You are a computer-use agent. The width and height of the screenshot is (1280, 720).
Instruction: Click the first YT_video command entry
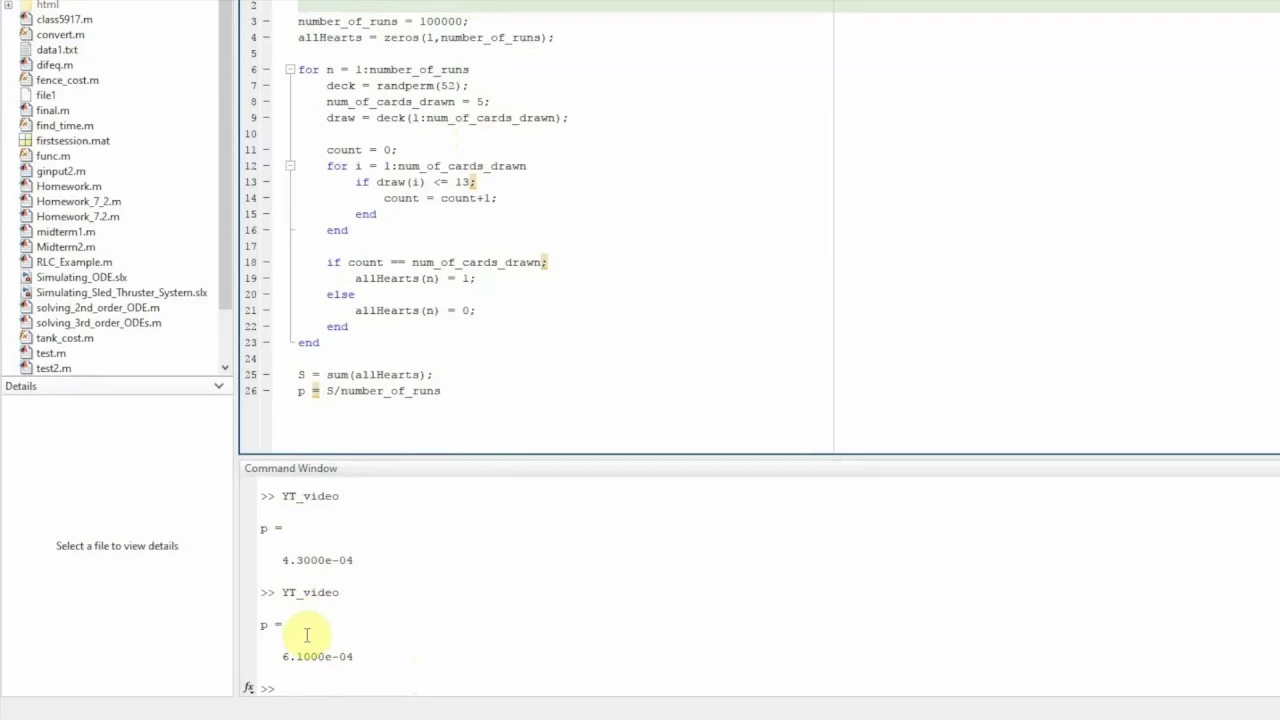pos(310,496)
